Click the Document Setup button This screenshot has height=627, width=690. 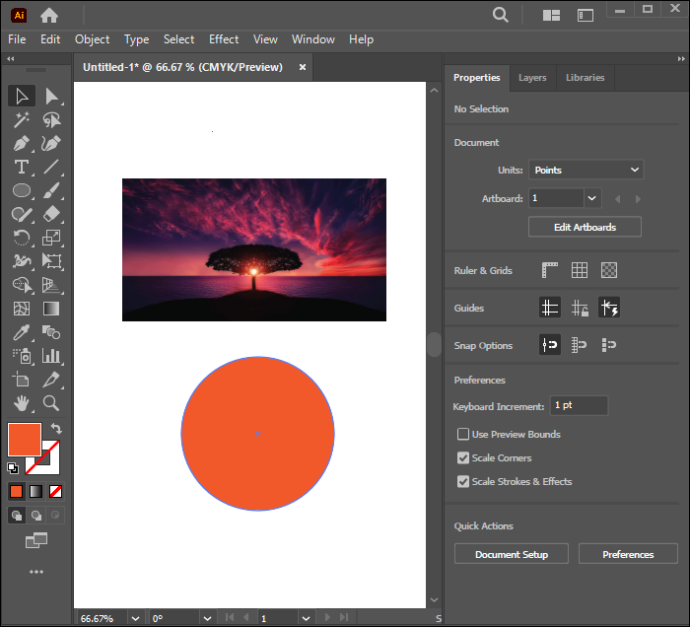tap(511, 554)
